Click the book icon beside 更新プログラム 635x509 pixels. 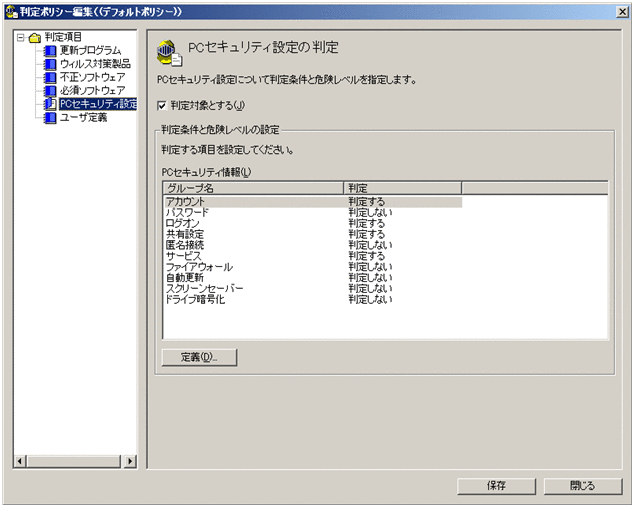point(50,51)
